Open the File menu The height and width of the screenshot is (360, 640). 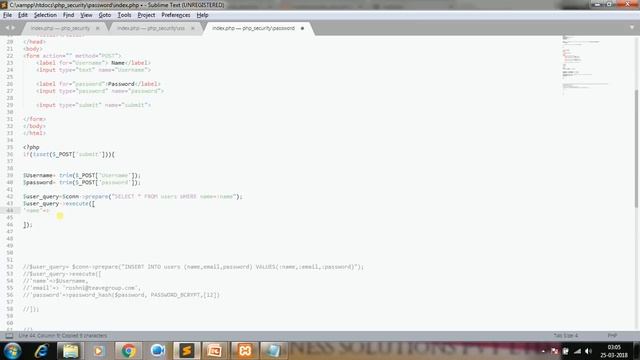[x=7, y=15]
